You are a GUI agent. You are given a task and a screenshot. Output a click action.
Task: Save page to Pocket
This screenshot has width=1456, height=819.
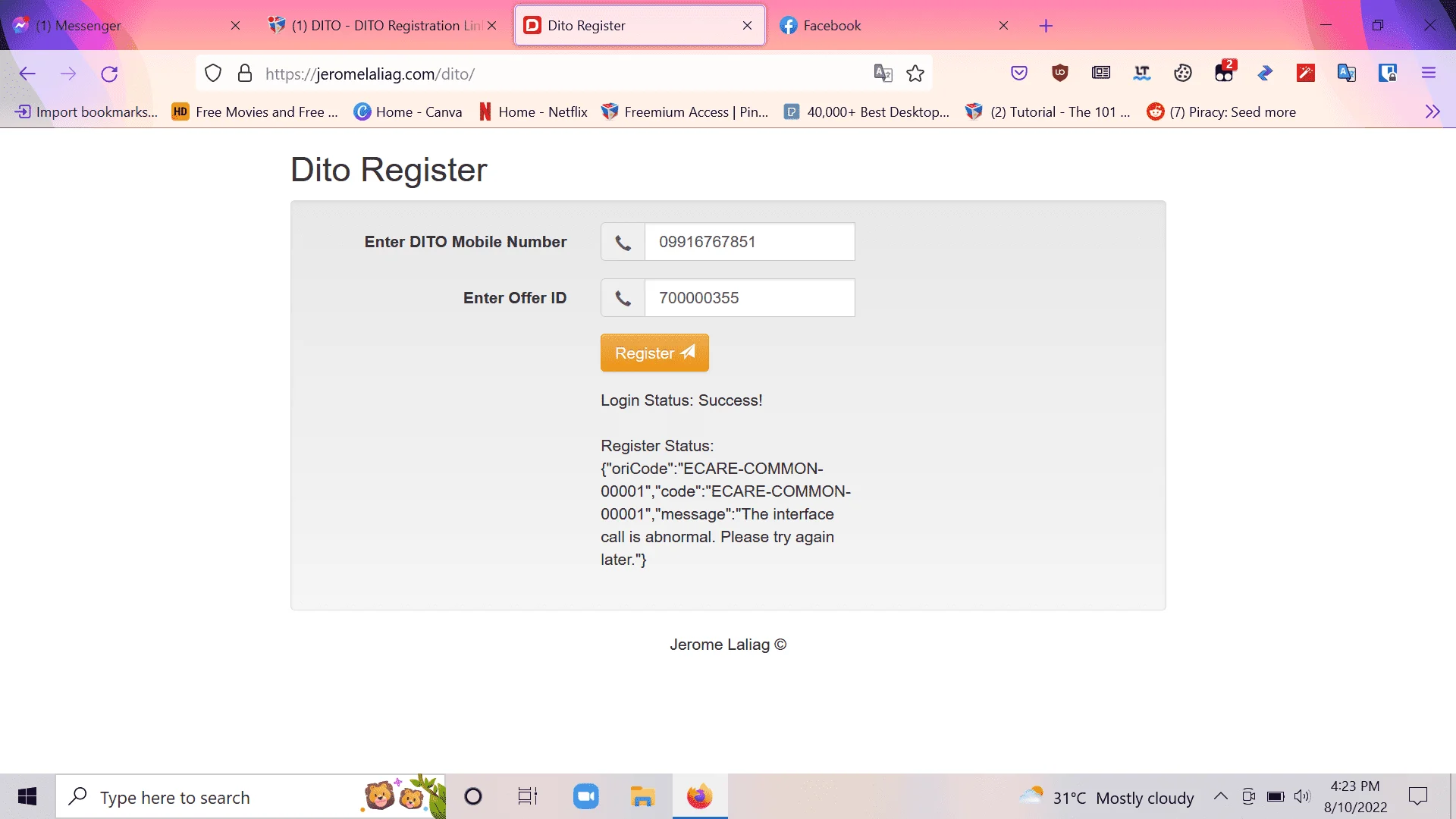pyautogui.click(x=1019, y=74)
